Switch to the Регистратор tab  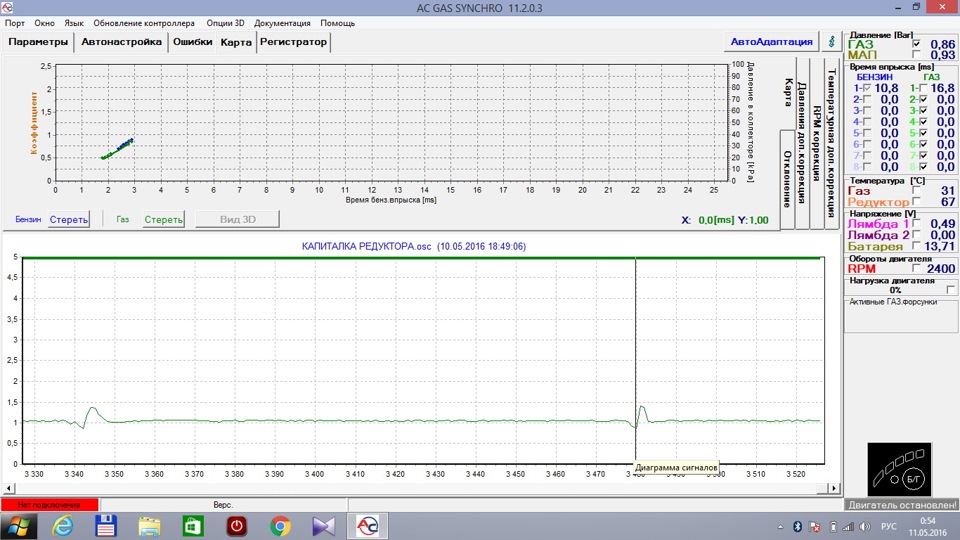(x=293, y=42)
